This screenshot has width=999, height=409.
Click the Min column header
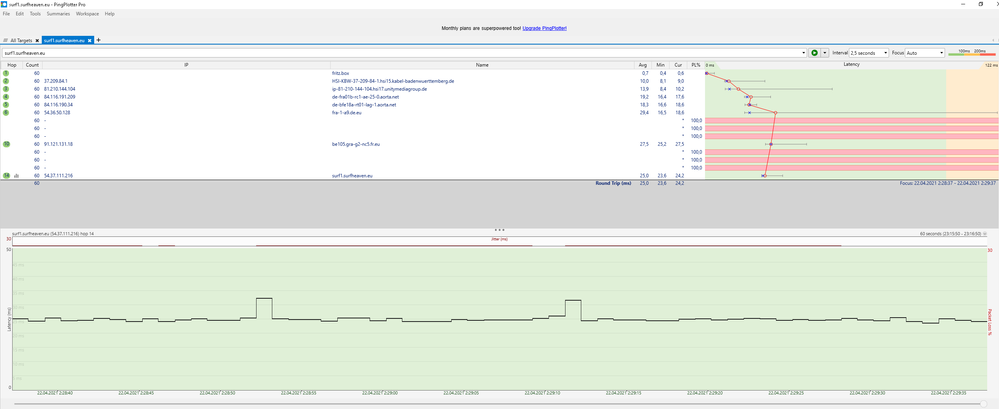(661, 65)
